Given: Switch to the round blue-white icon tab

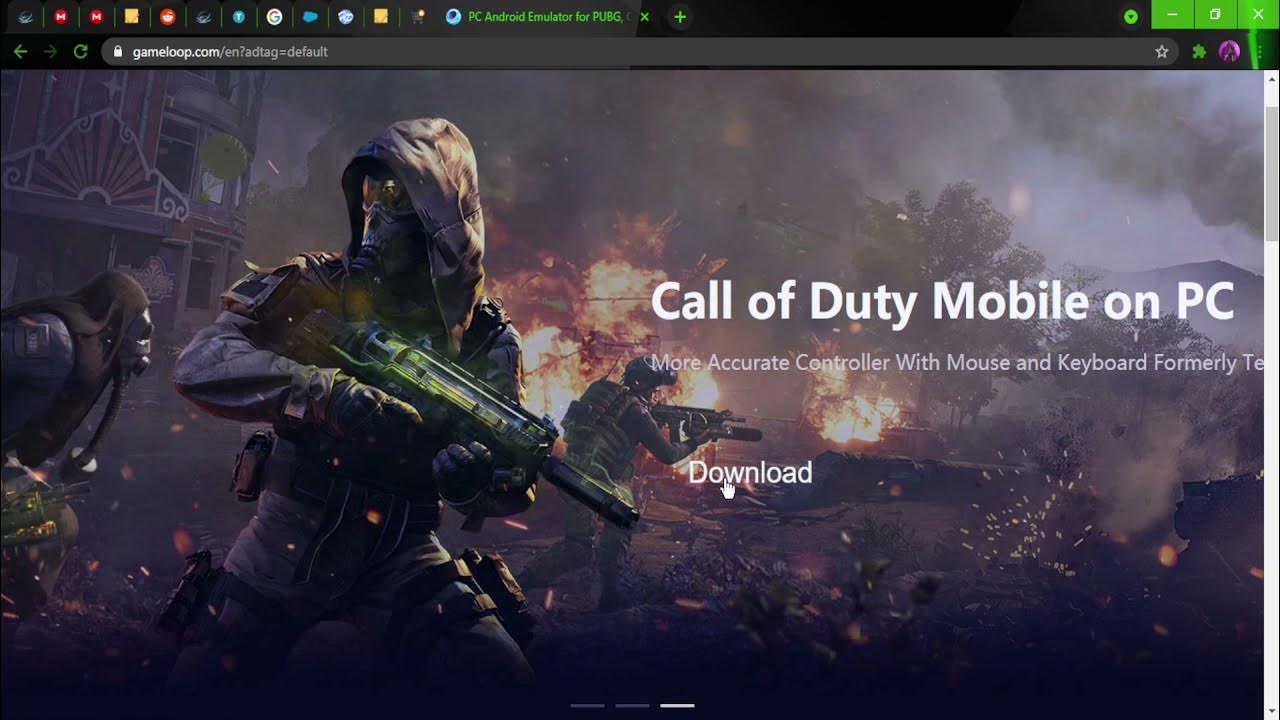Looking at the screenshot, I should click(345, 17).
